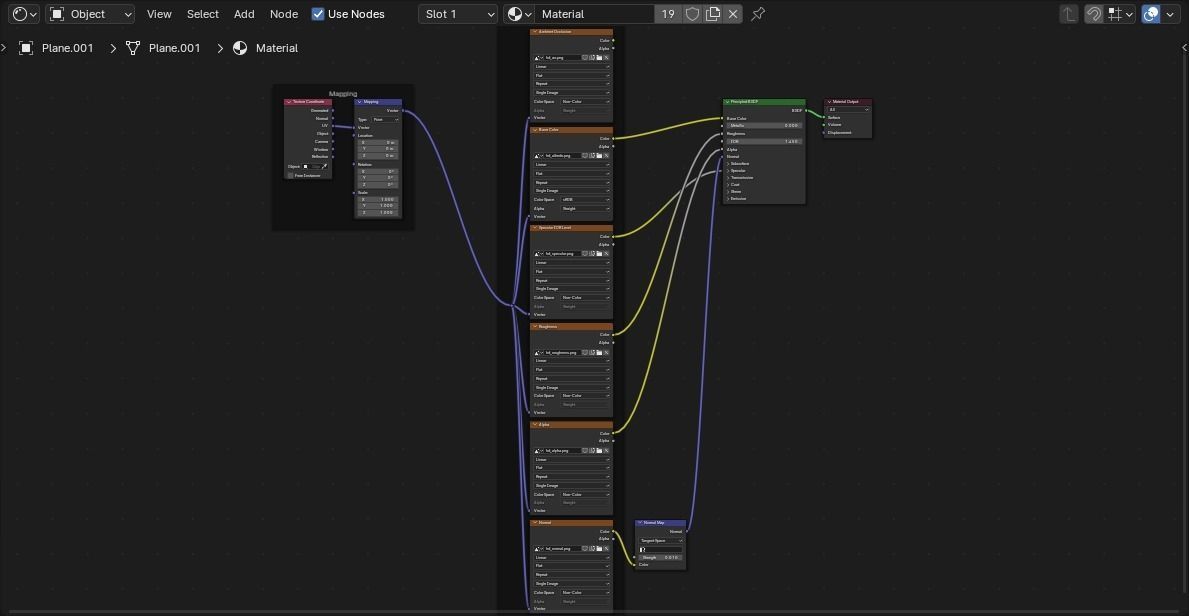1189x616 pixels.
Task: Toggle the Use Nodes checkbox
Action: point(318,14)
